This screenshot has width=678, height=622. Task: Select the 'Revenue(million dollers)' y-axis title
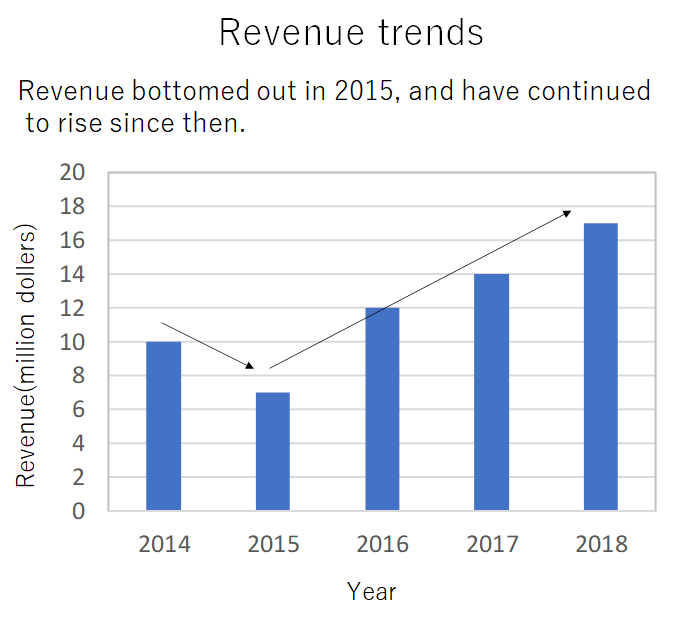point(27,357)
